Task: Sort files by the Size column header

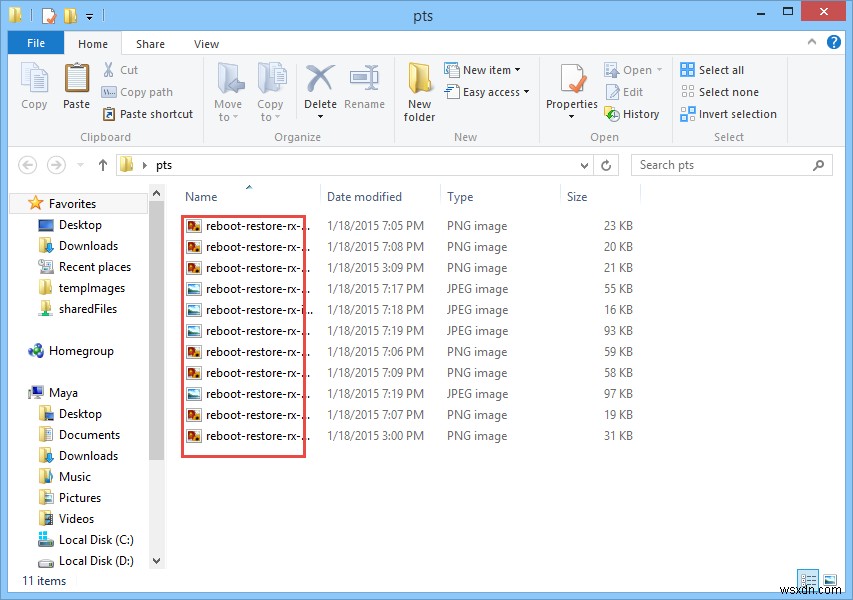Action: (576, 196)
